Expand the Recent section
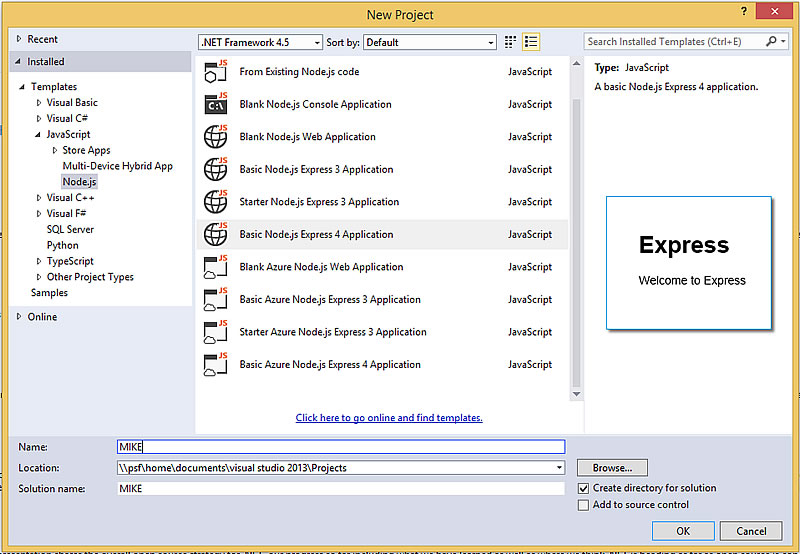The height and width of the screenshot is (554, 800). coord(19,39)
